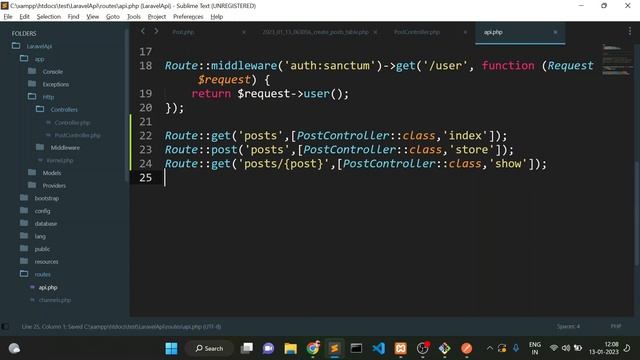Open the Edit menu

pos(24,17)
